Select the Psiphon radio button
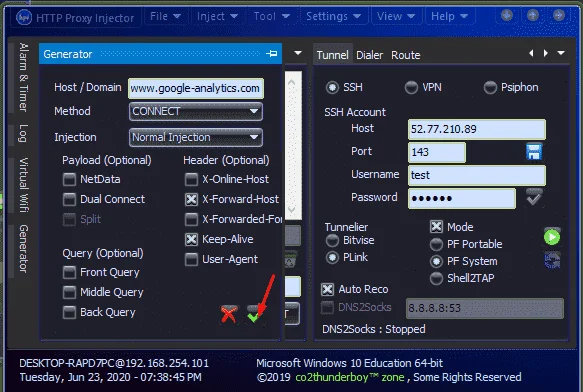This screenshot has width=583, height=392. click(x=490, y=88)
